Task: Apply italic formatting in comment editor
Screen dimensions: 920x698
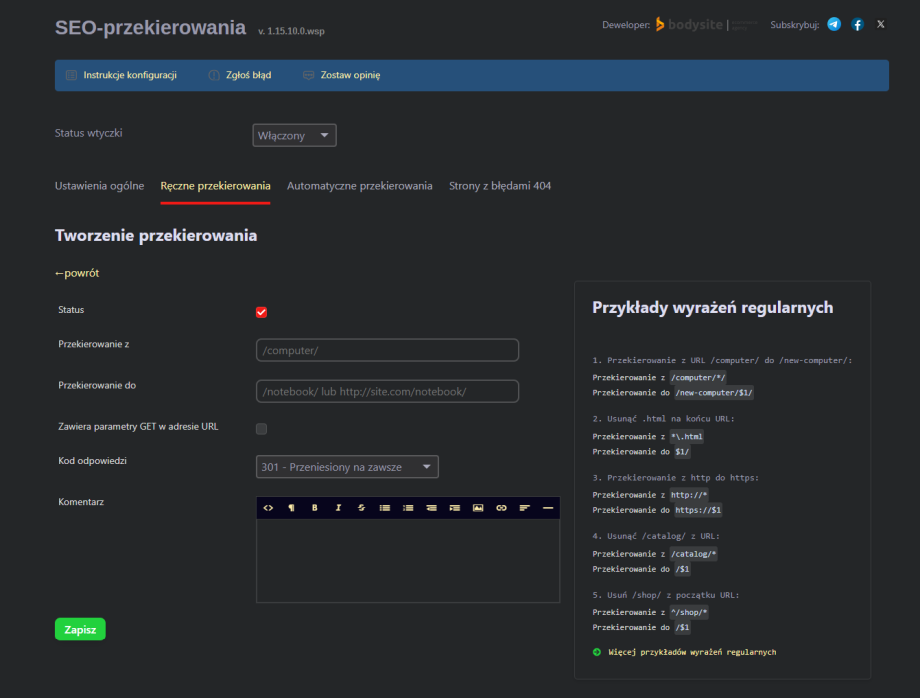Action: [338, 508]
